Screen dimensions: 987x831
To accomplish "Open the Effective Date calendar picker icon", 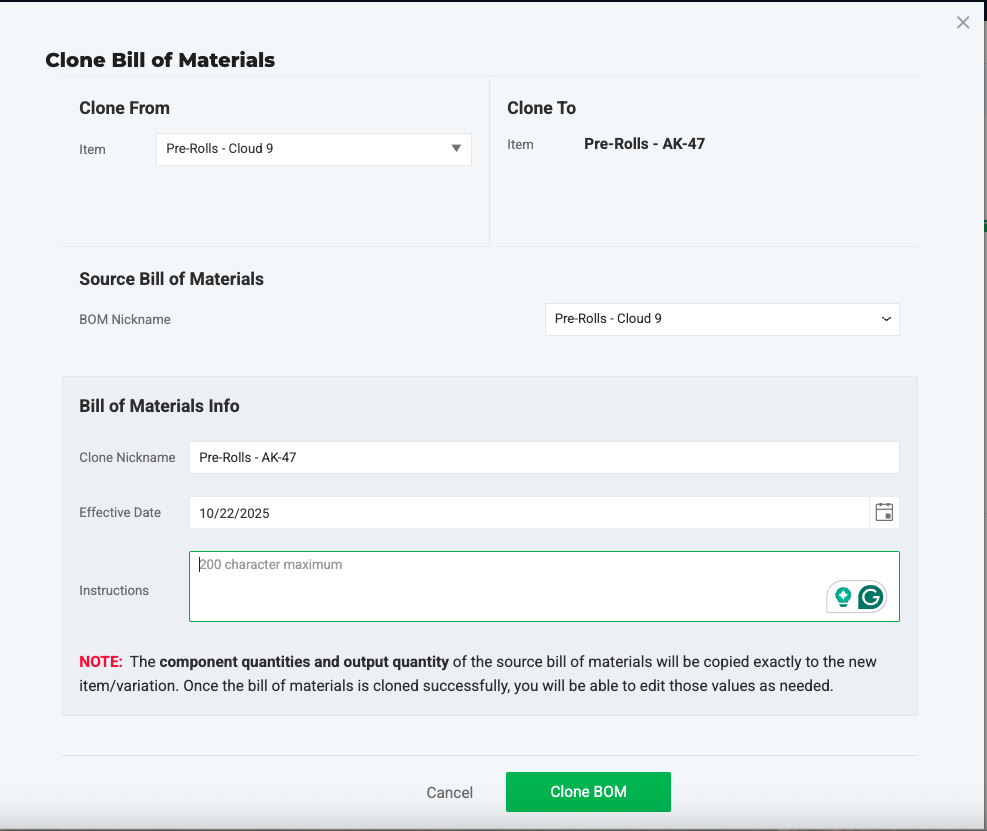I will pyautogui.click(x=884, y=513).
